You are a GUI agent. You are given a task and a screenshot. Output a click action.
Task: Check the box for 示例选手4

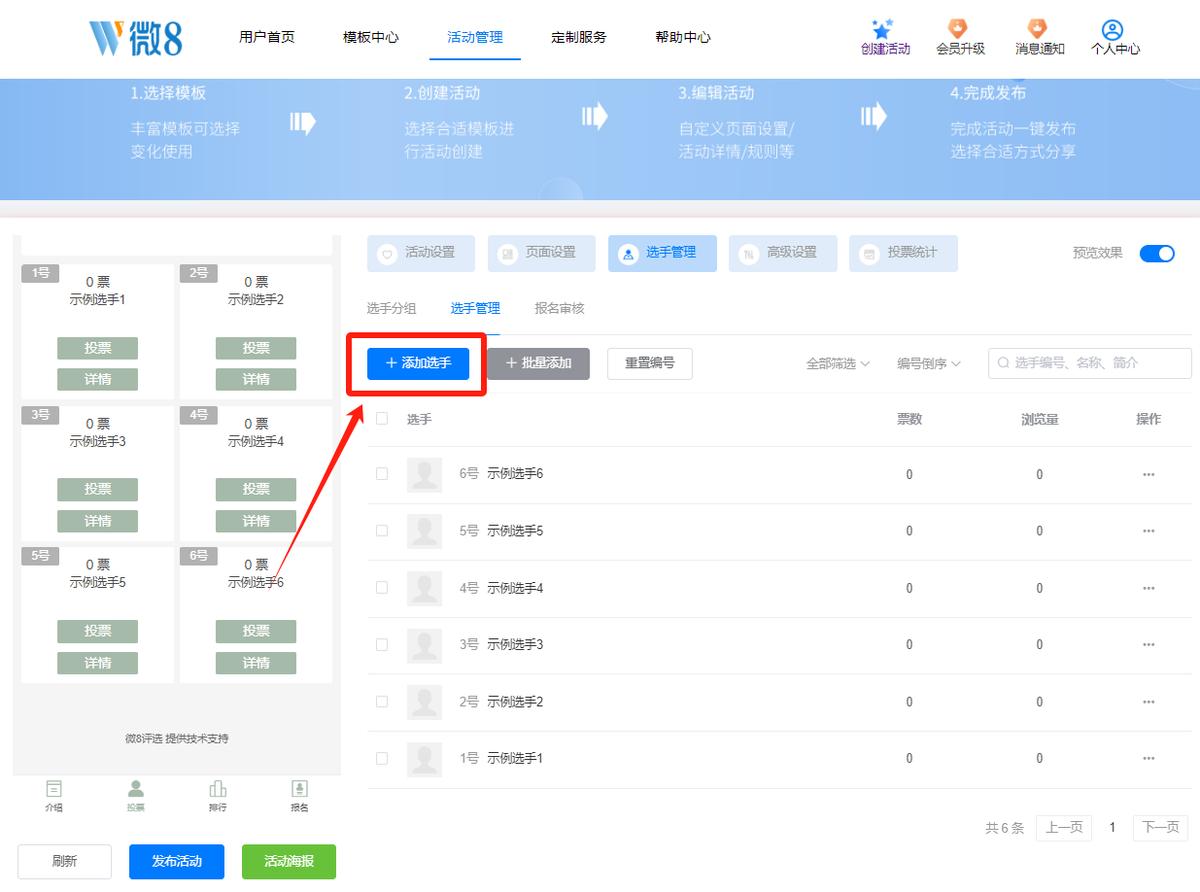click(x=382, y=588)
